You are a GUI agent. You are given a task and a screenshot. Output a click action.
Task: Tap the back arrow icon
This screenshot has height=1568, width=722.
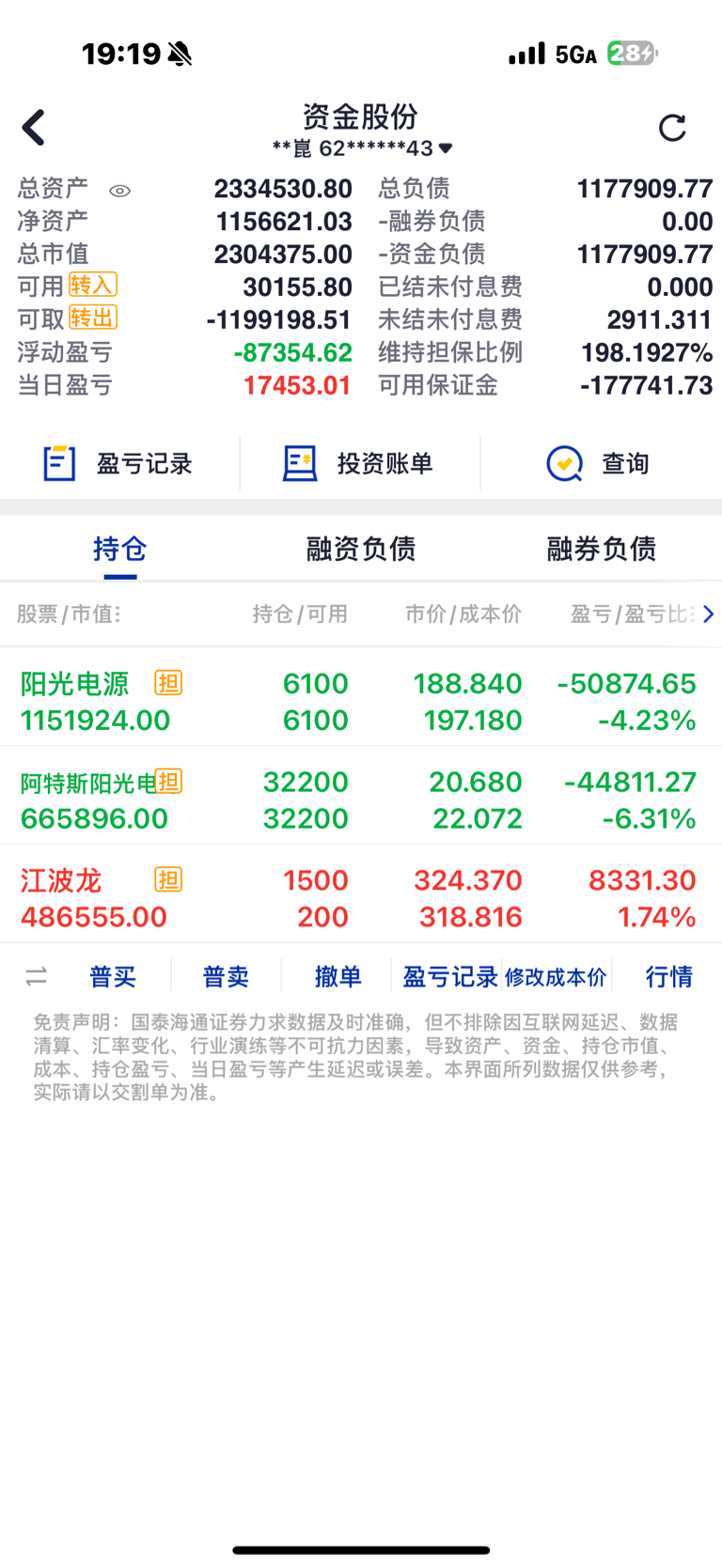[x=34, y=128]
